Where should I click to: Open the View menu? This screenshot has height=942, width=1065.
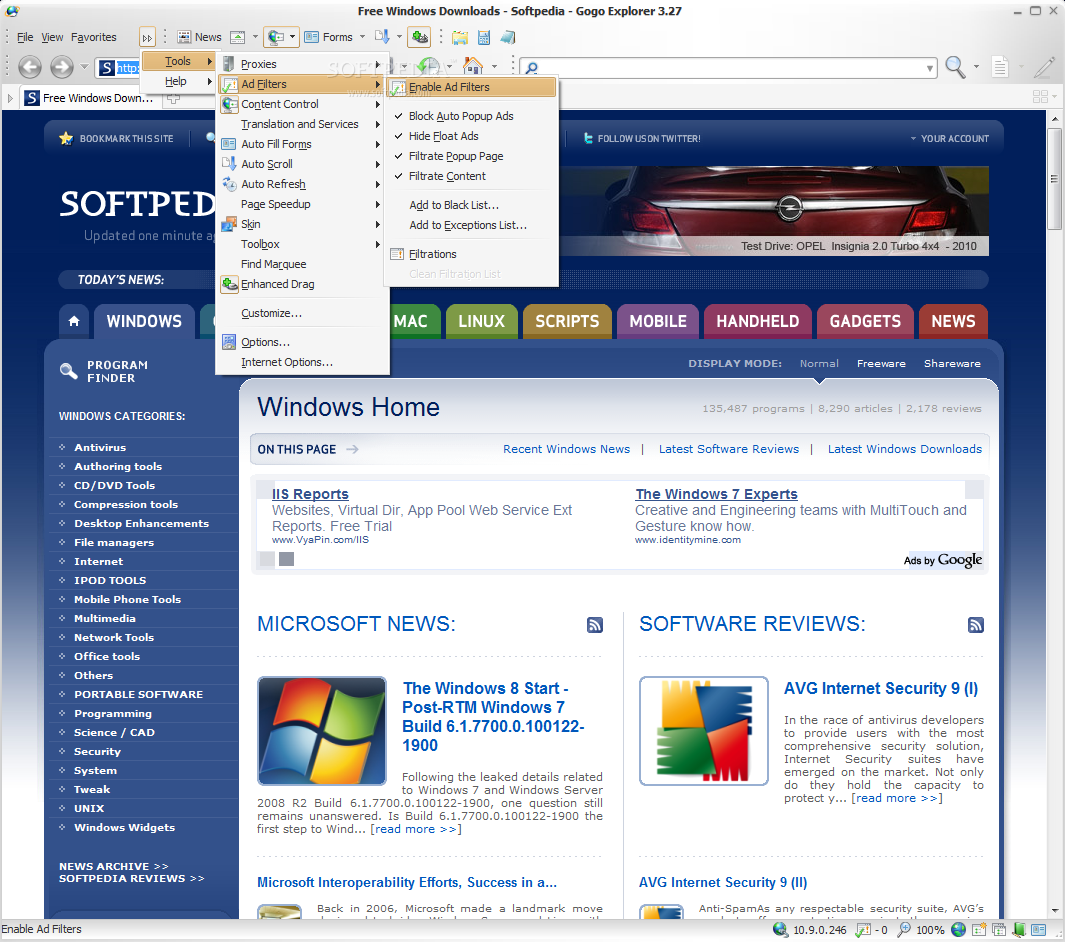click(52, 37)
